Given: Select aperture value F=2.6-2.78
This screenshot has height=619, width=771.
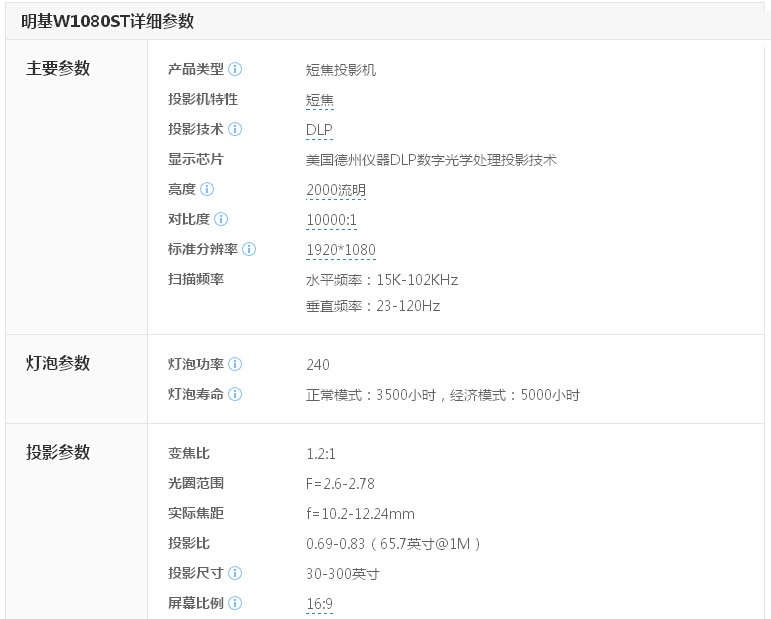Looking at the screenshot, I should tap(340, 484).
